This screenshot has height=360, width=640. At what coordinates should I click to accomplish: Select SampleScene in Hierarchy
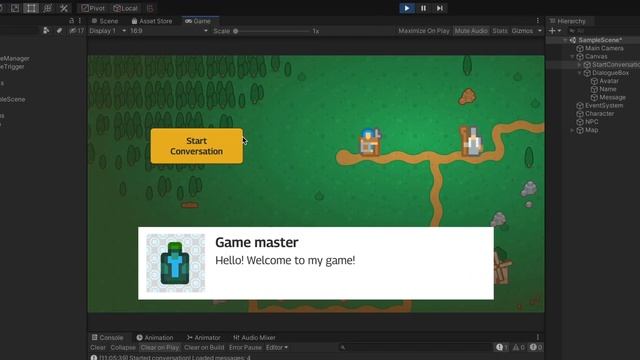600,40
